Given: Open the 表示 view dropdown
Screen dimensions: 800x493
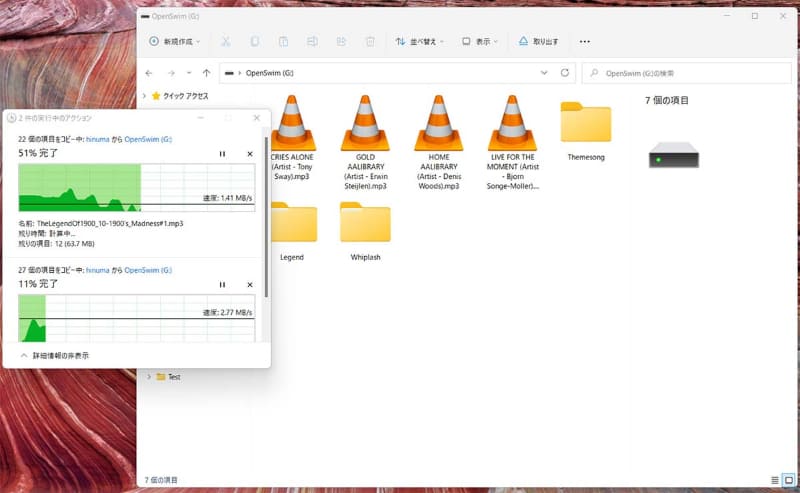Looking at the screenshot, I should pos(480,42).
